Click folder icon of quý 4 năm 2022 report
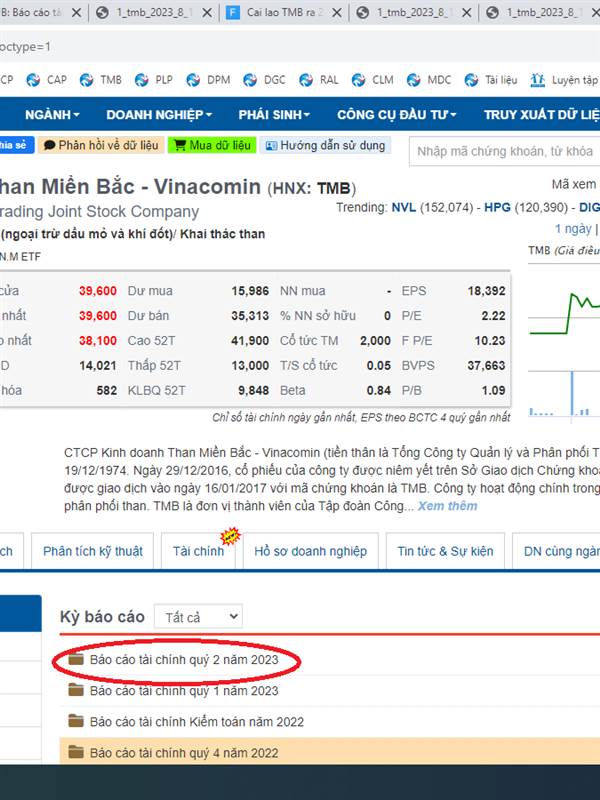Viewport: 600px width, 800px height. 76,752
